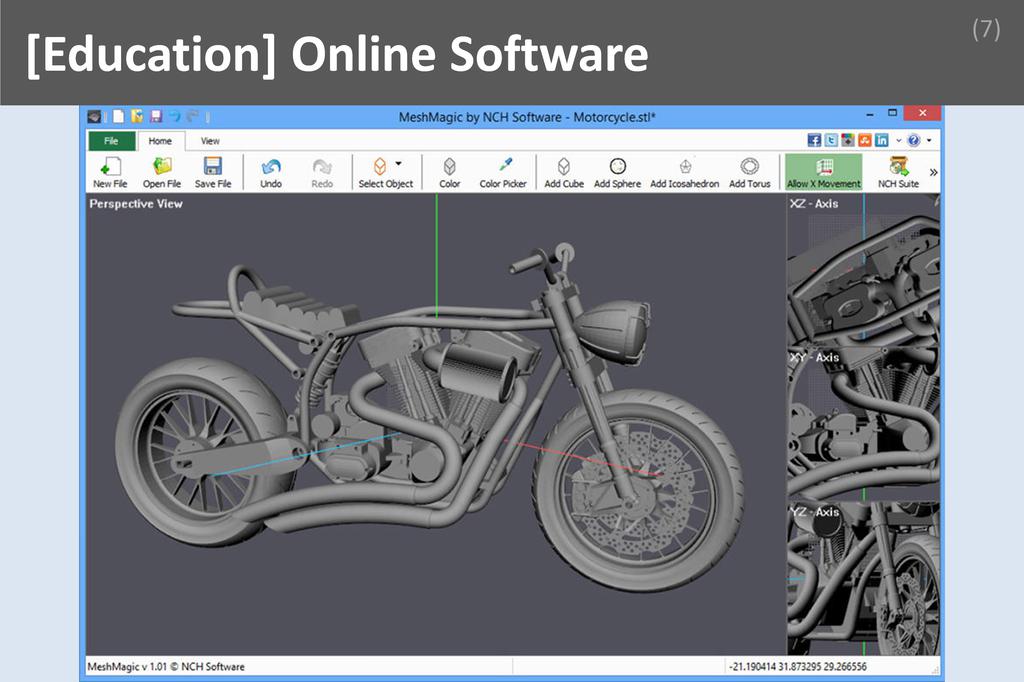Pick the Color Picker eyedropper tool
1024x682 pixels.
(503, 171)
